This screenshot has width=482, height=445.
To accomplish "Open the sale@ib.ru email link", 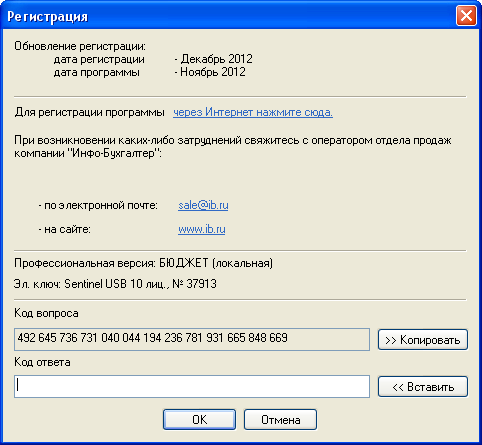I will [x=203, y=205].
